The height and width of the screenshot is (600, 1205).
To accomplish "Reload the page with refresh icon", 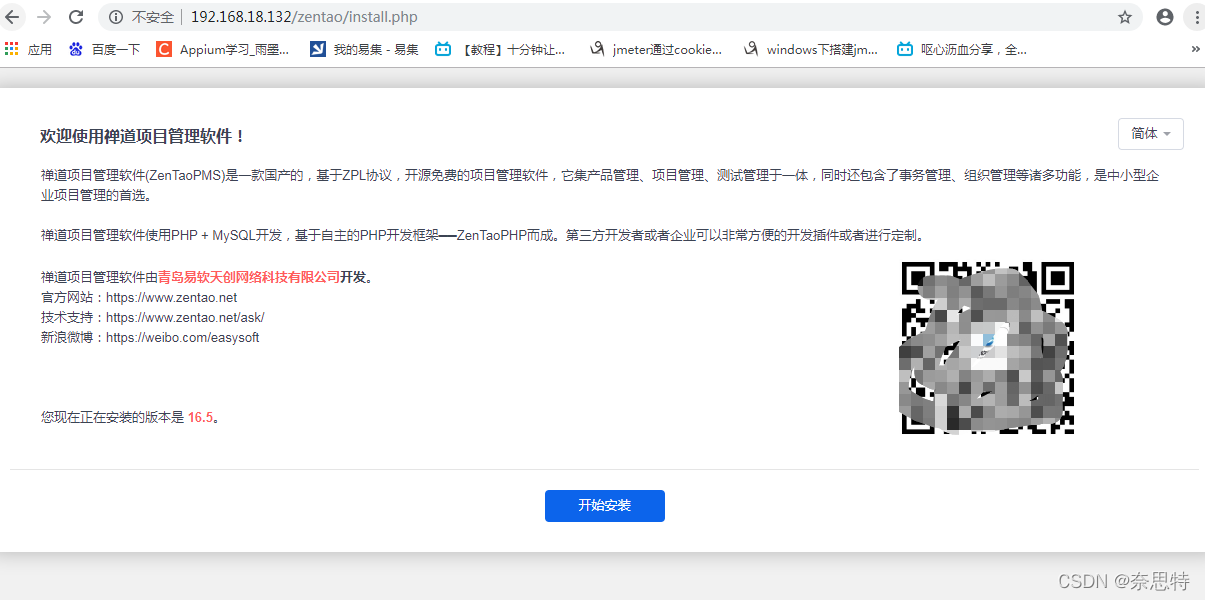I will pyautogui.click(x=76, y=17).
